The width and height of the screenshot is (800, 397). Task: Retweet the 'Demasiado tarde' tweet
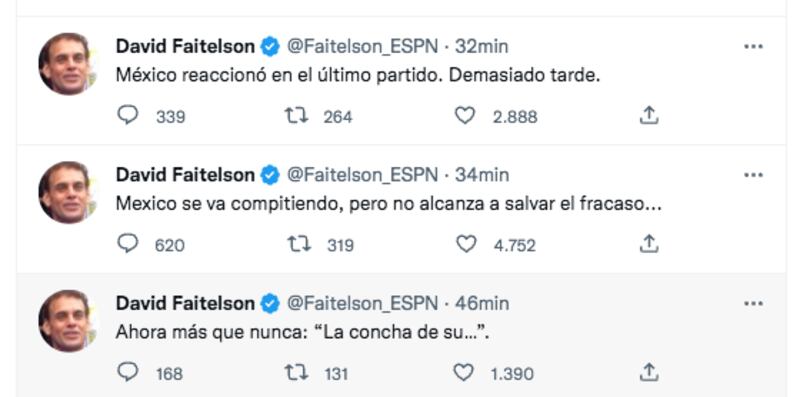(x=296, y=116)
